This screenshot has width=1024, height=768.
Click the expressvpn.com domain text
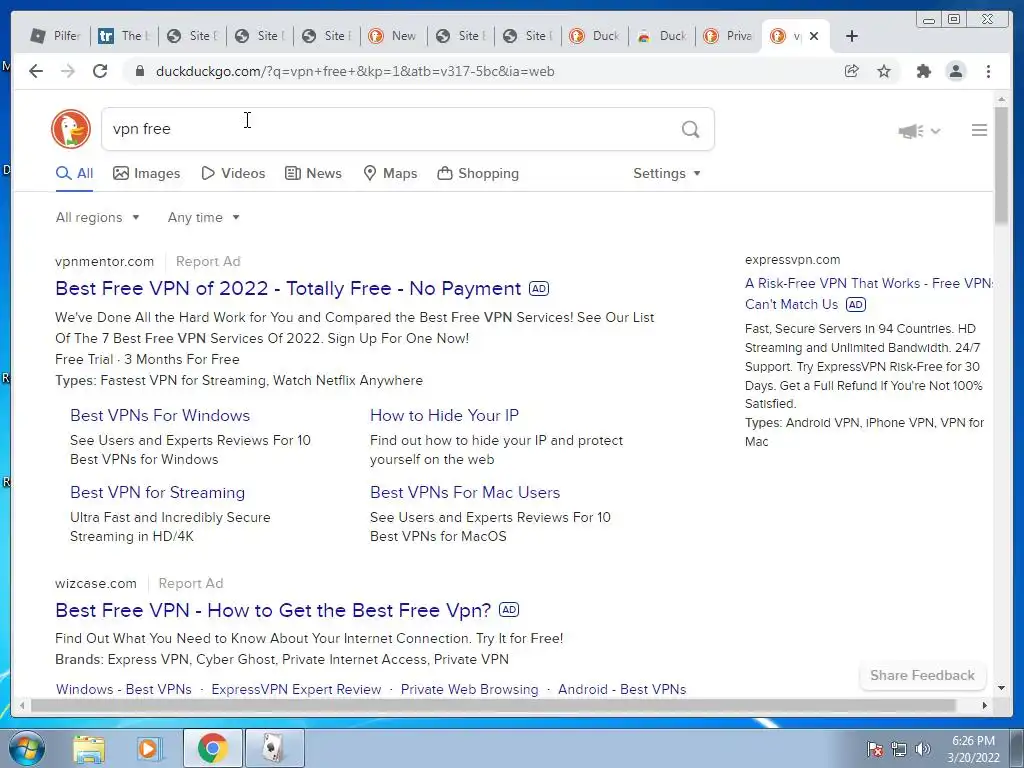click(792, 259)
